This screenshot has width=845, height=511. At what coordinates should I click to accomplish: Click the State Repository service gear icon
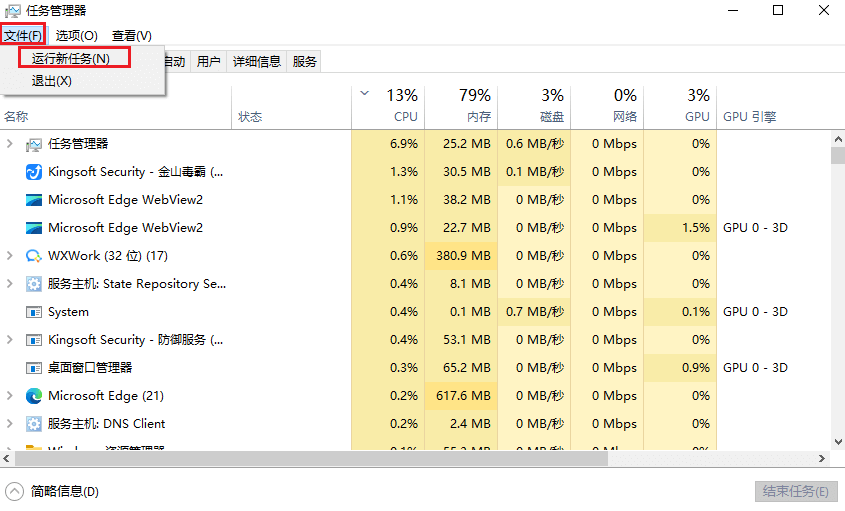pyautogui.click(x=33, y=284)
